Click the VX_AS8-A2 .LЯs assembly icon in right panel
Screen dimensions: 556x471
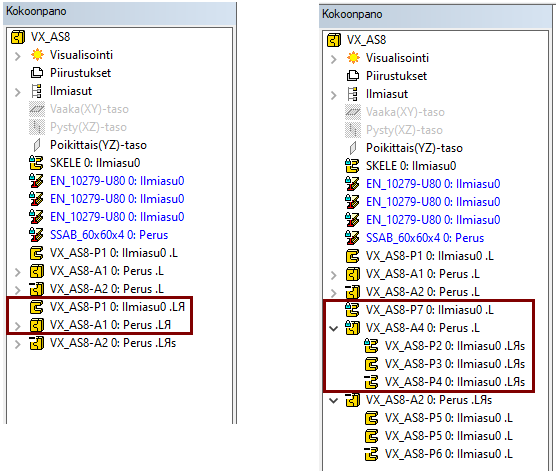352,400
